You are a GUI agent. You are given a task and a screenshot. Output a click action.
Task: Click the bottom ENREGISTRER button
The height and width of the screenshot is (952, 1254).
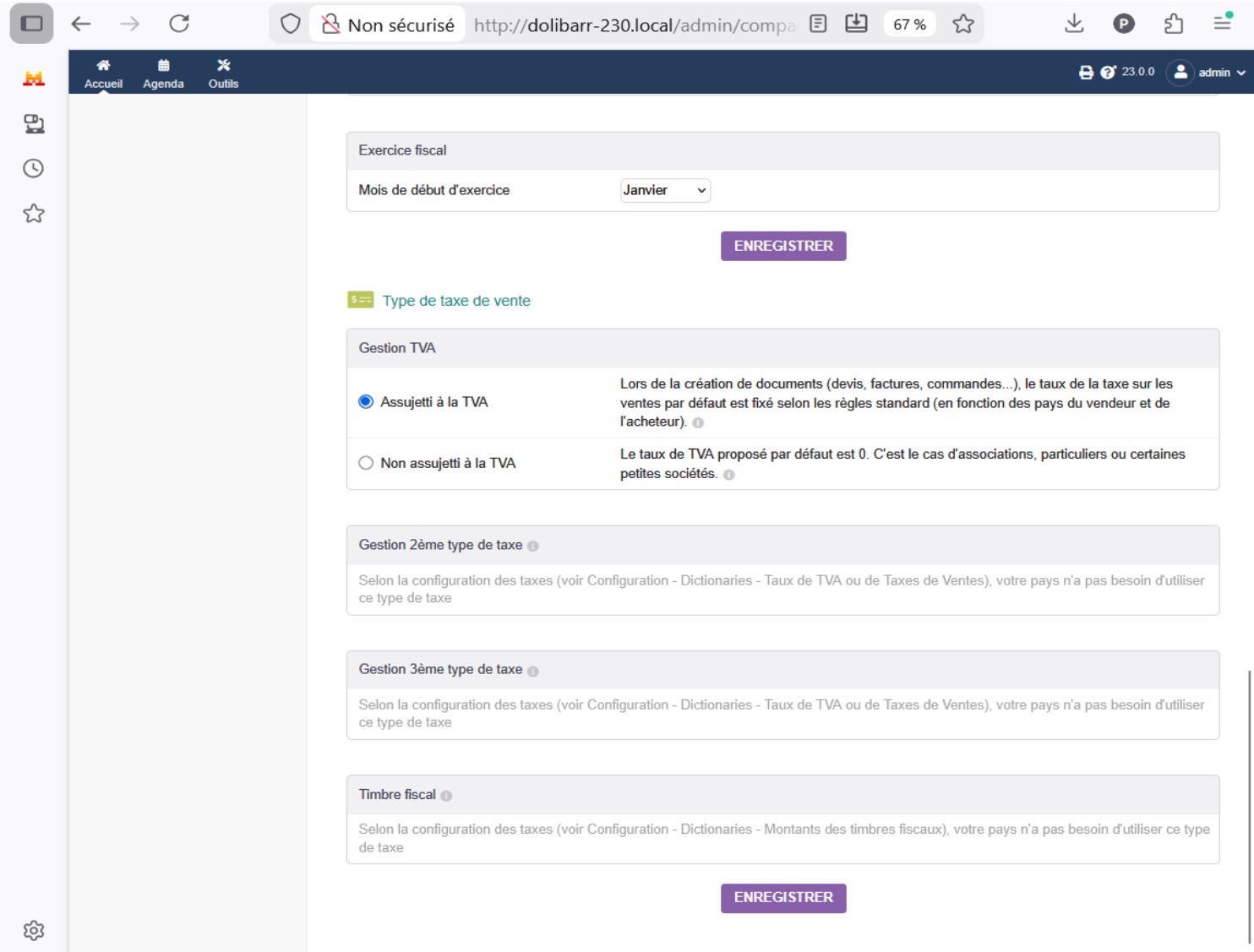tap(783, 898)
